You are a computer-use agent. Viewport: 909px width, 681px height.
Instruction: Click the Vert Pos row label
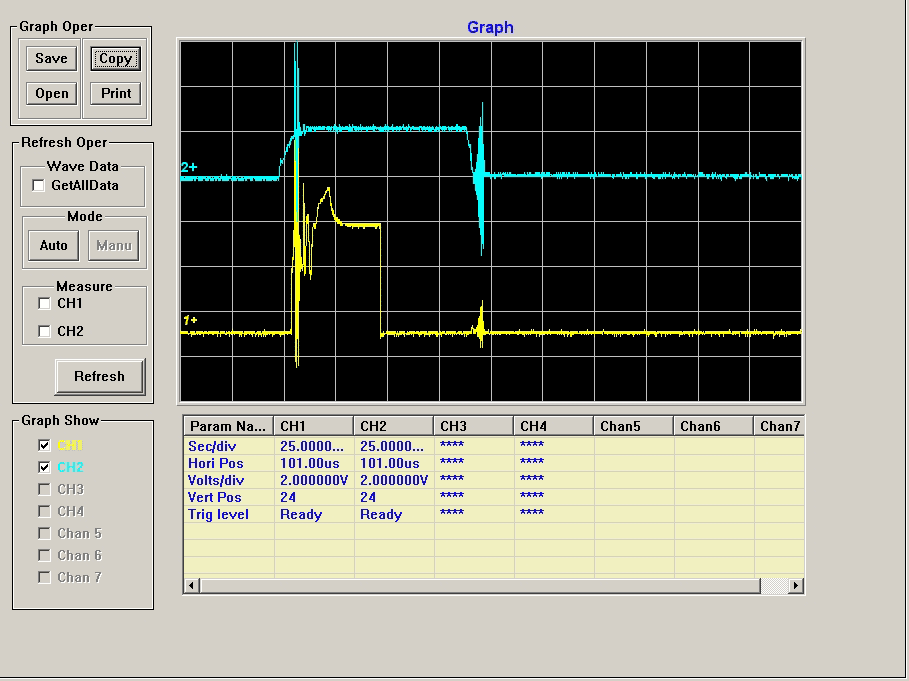coord(214,497)
